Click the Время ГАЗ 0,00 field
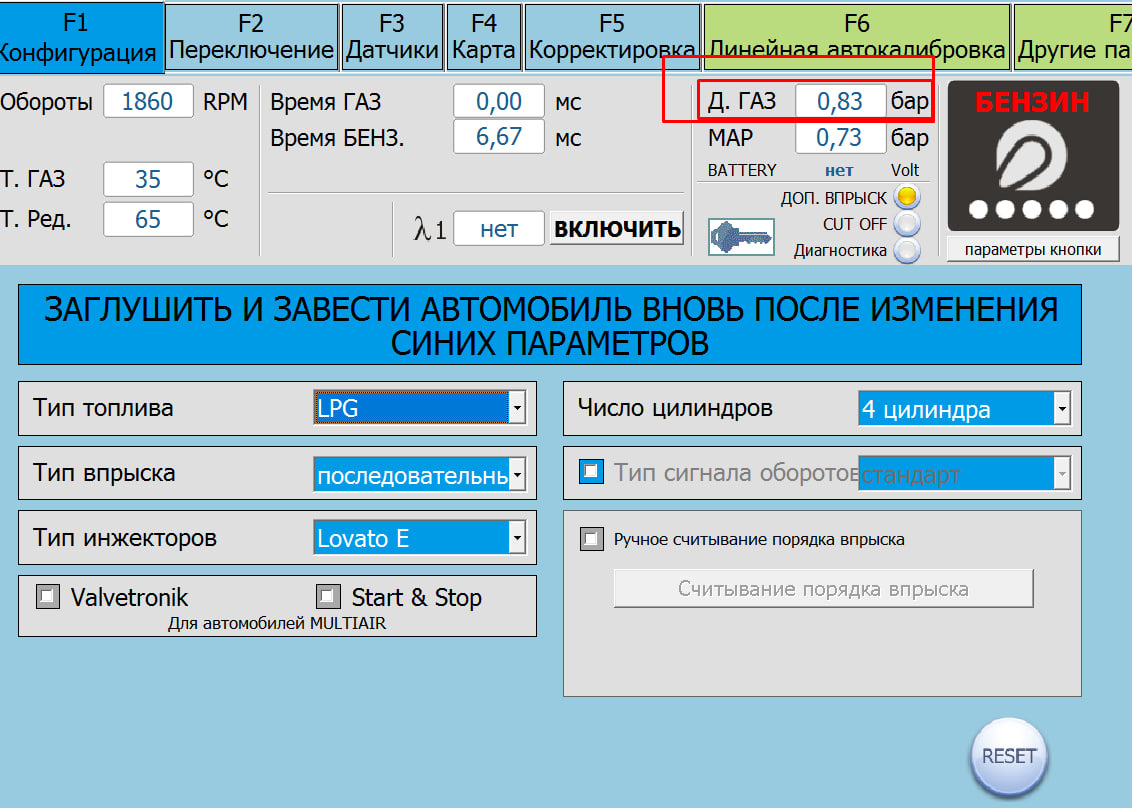 click(499, 101)
